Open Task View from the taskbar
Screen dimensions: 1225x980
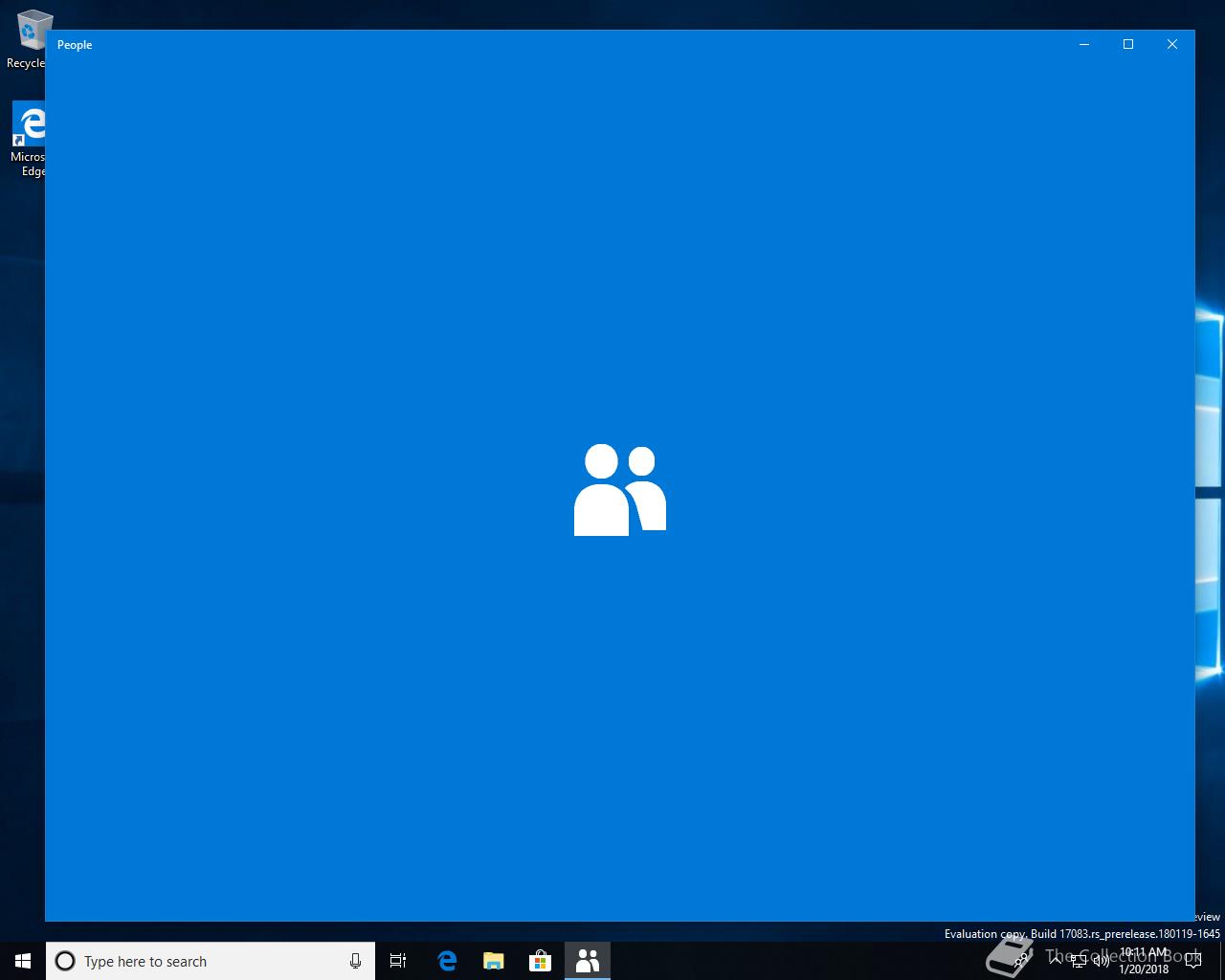tap(398, 961)
